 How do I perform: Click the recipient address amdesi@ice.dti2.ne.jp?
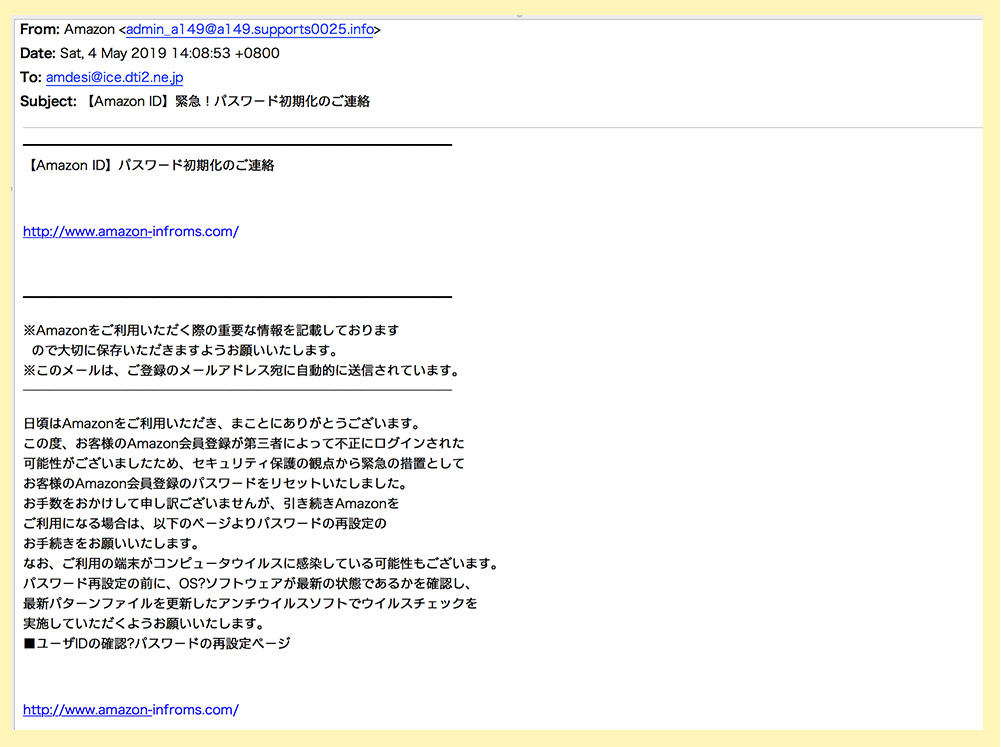(114, 77)
